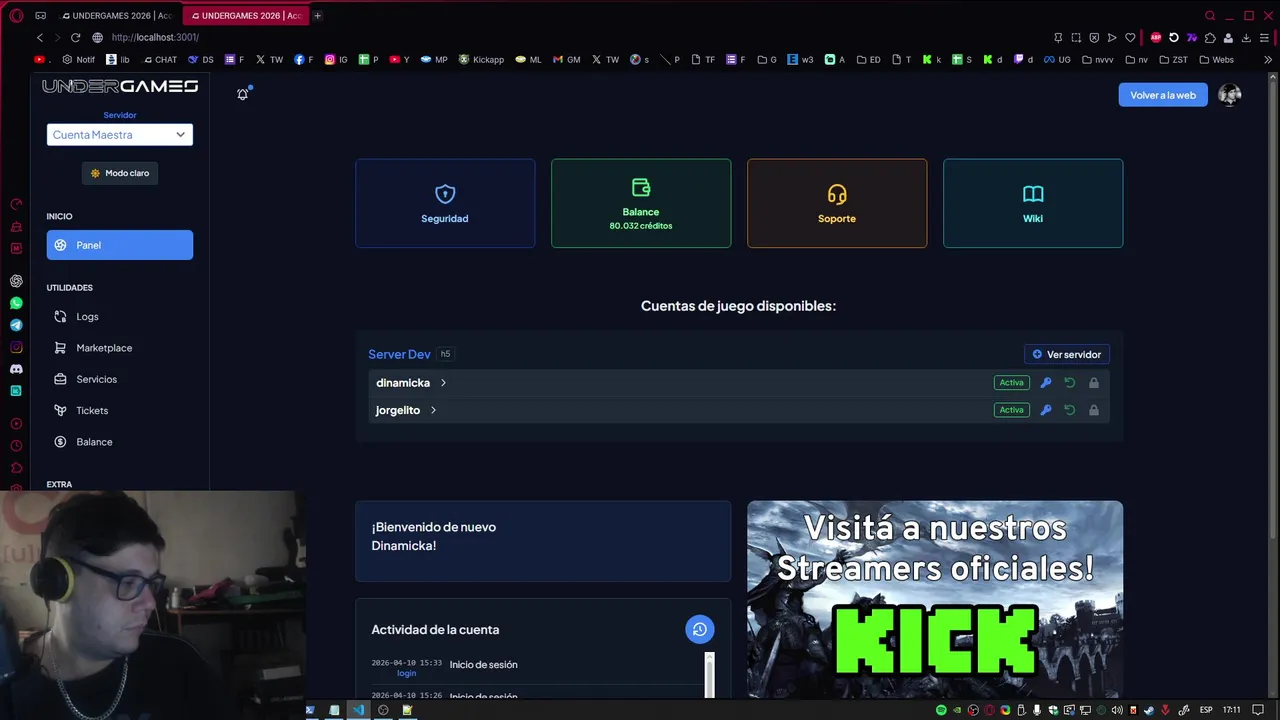Reload the page with browser refresh icon
Viewport: 1280px width, 720px height.
click(x=75, y=37)
